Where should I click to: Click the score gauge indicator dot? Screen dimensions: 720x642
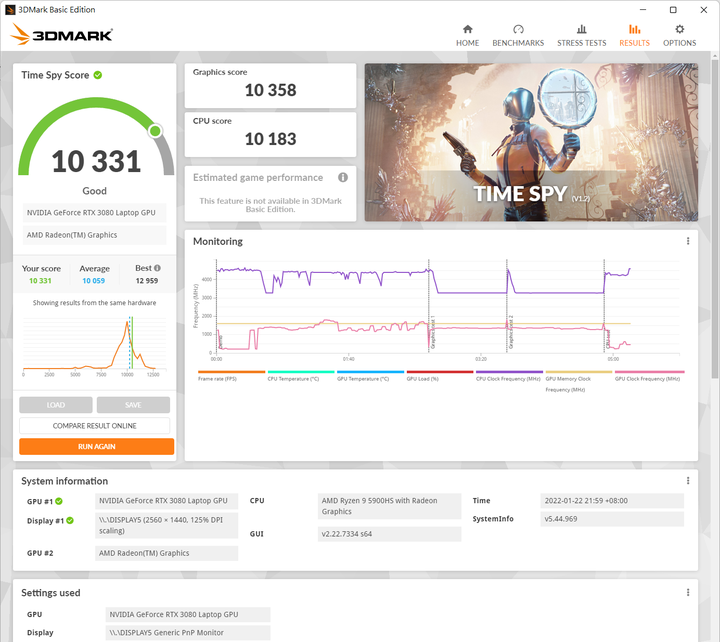[155, 131]
